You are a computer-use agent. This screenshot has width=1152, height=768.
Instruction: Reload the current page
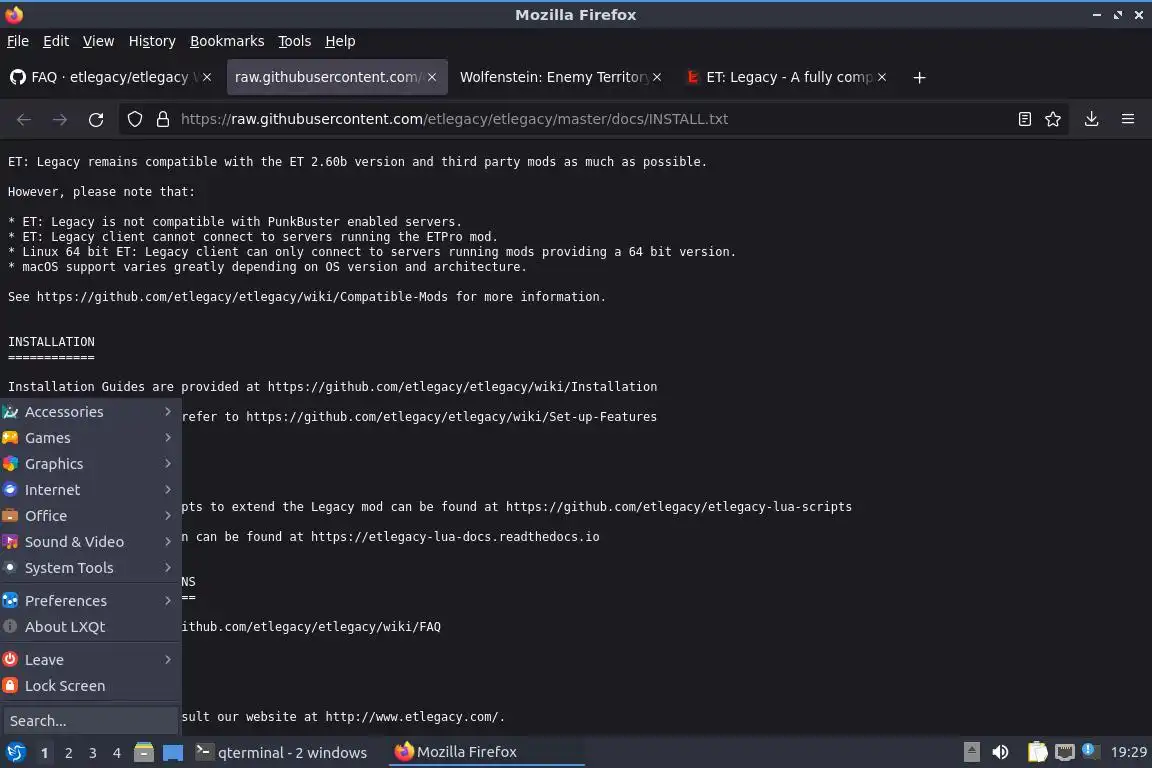(96, 119)
